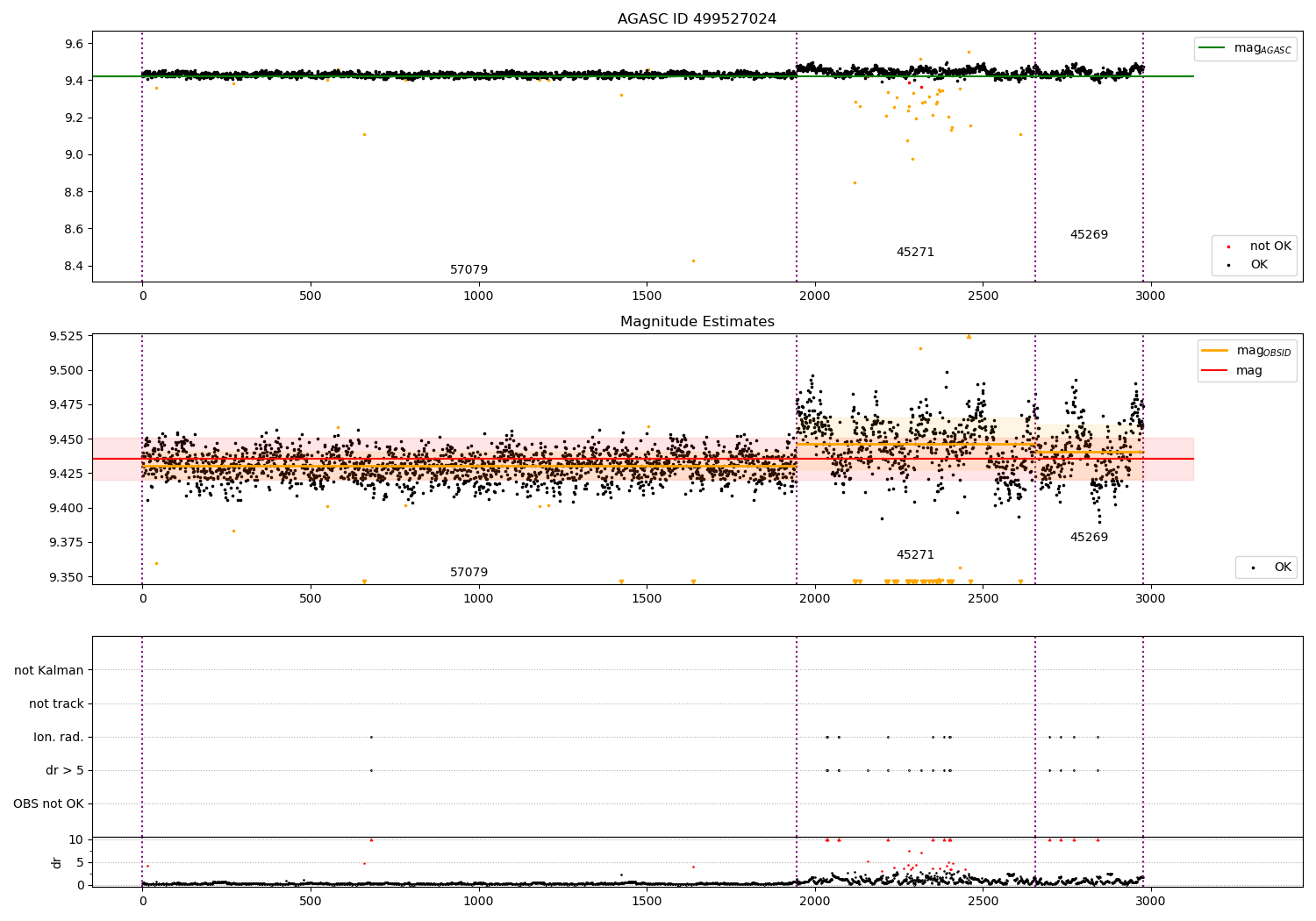Click the '57079' label in the top plot

pyautogui.click(x=468, y=270)
